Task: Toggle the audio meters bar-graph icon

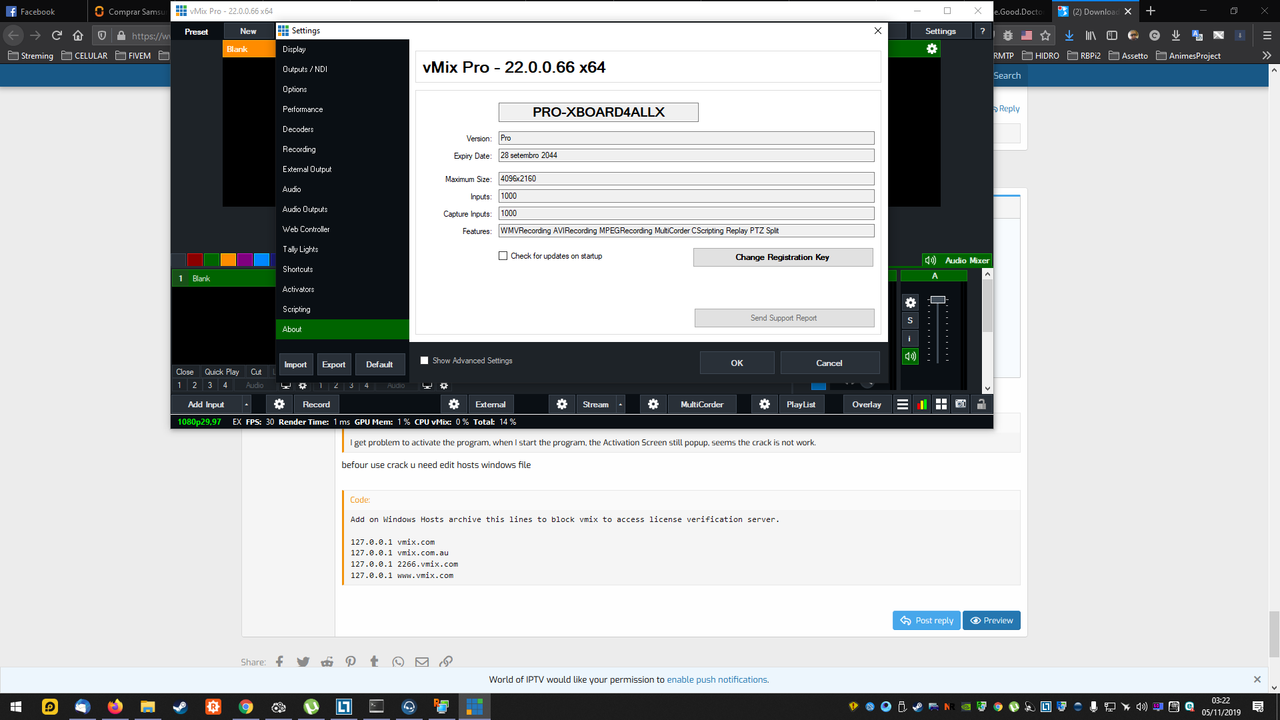Action: pyautogui.click(x=922, y=404)
